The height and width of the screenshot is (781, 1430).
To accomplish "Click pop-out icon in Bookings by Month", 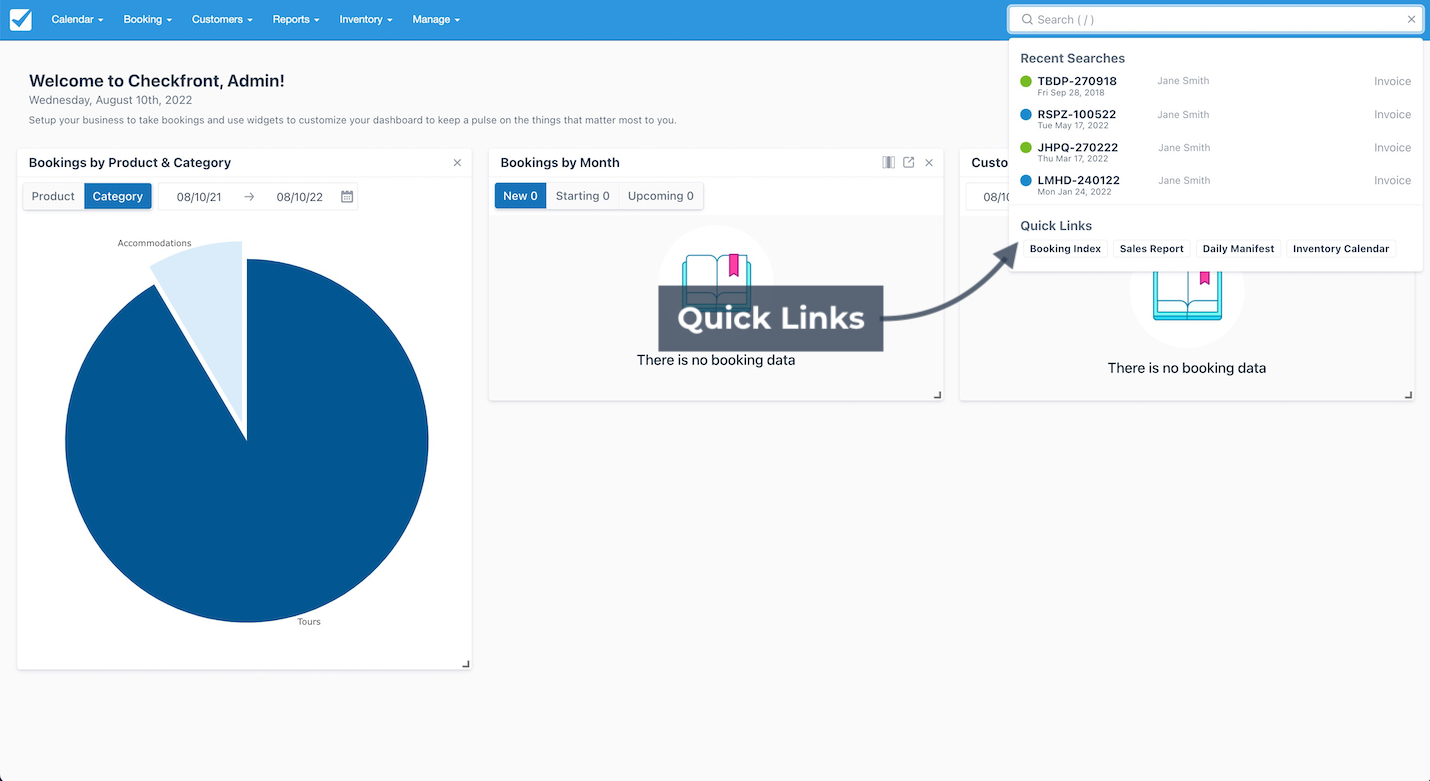I will coord(909,162).
